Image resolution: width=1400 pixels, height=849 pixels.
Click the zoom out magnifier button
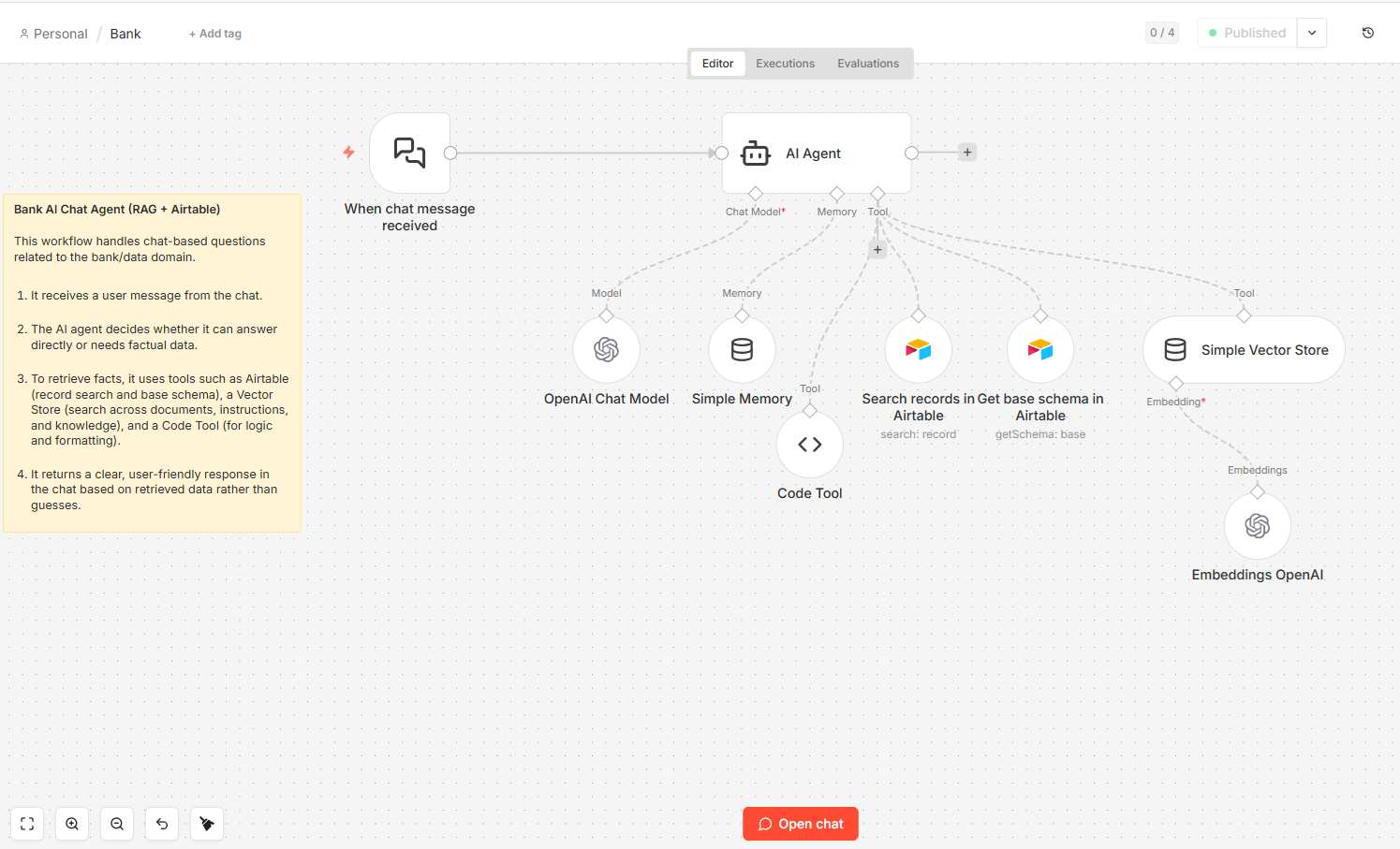click(117, 824)
